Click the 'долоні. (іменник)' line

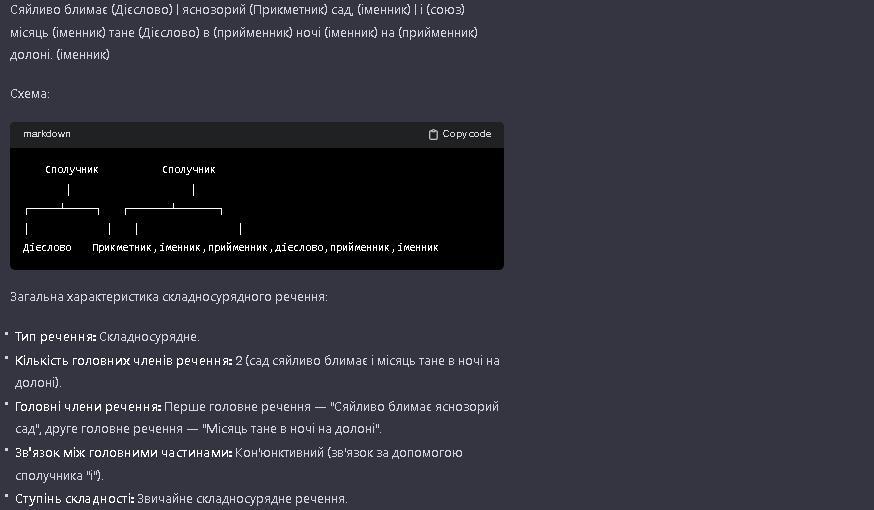tap(60, 55)
